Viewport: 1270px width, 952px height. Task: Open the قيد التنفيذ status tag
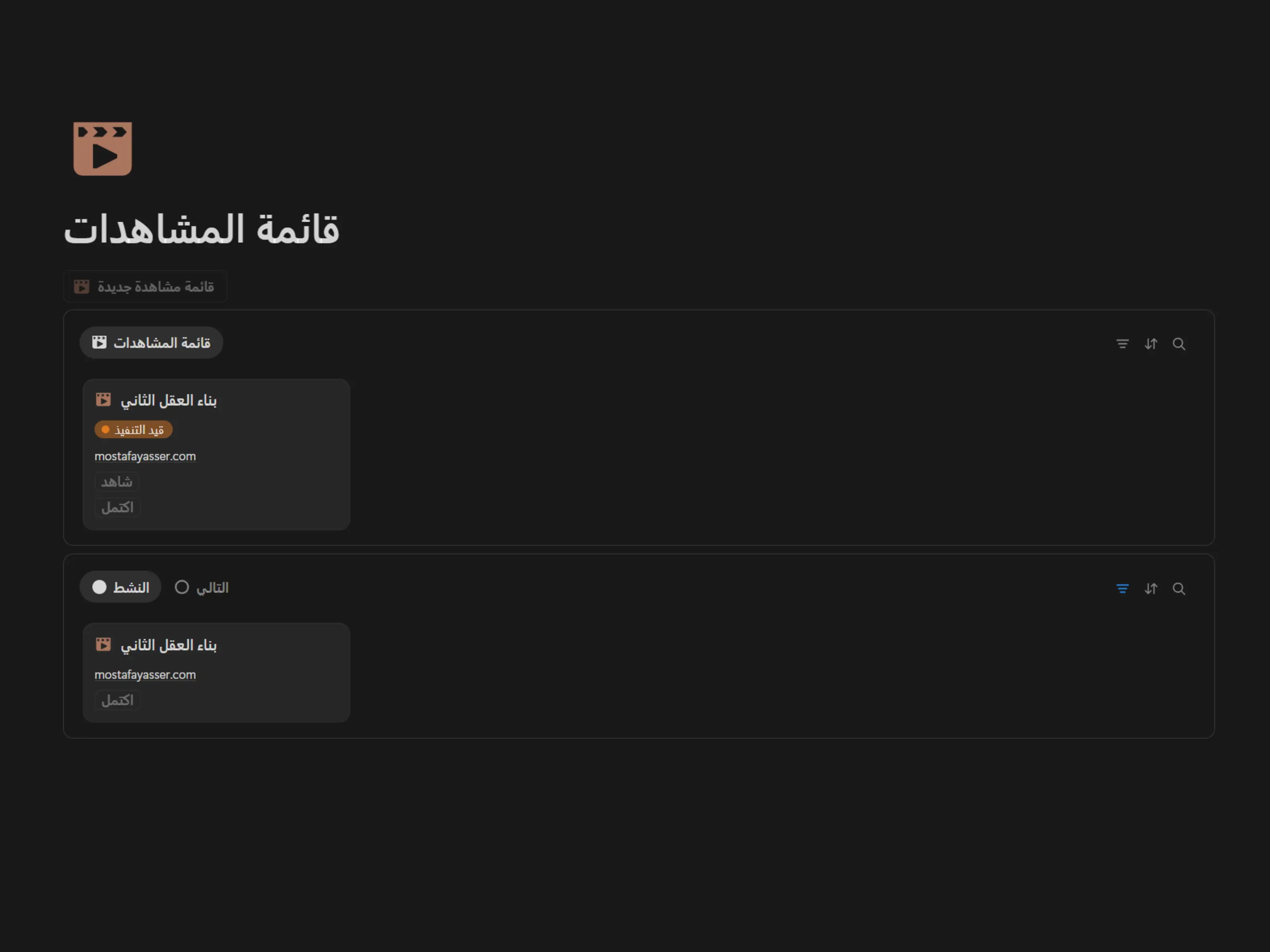pyautogui.click(x=133, y=429)
